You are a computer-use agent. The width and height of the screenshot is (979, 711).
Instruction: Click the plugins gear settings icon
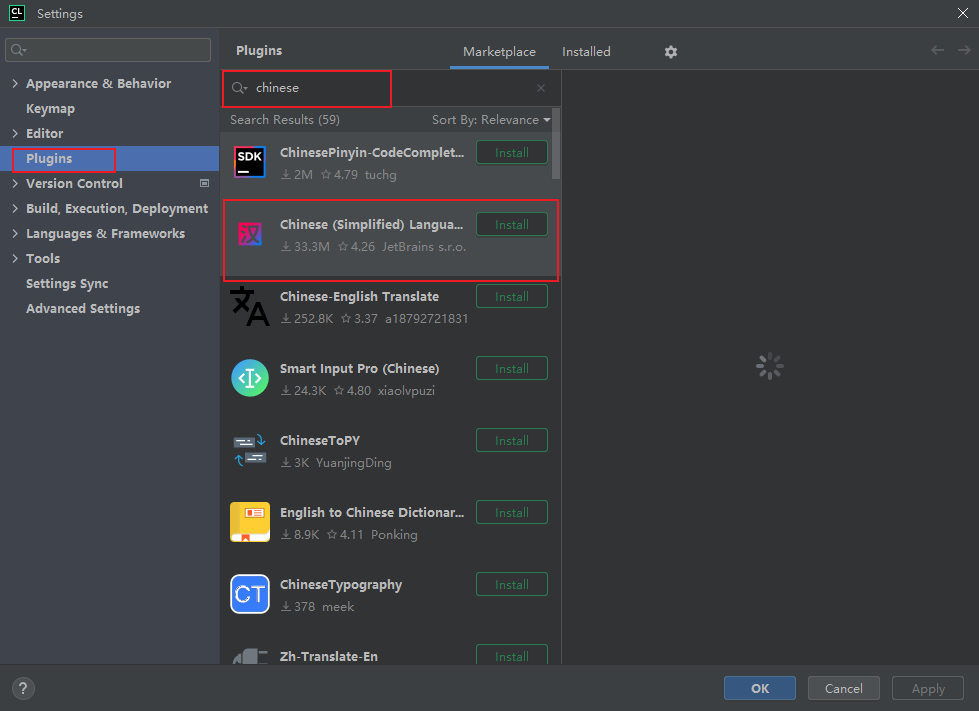coord(671,52)
